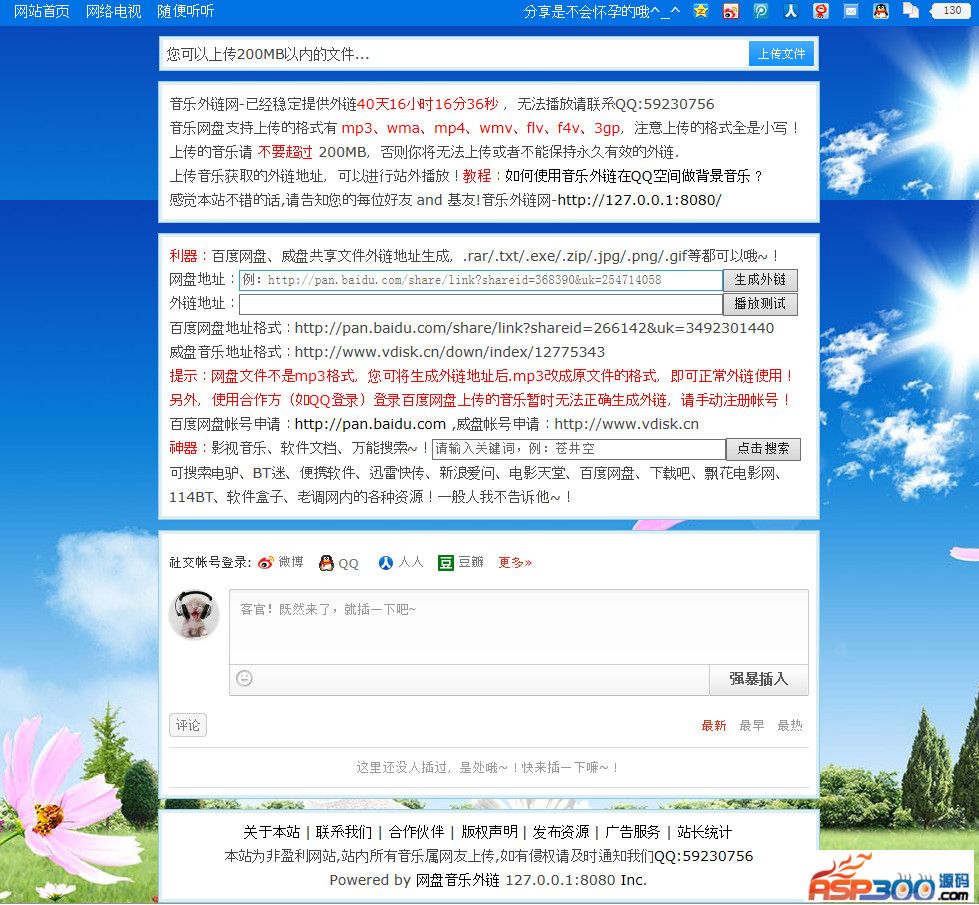Focus the 网盘地址 input field
Screen dimensions: 979x905
(481, 280)
